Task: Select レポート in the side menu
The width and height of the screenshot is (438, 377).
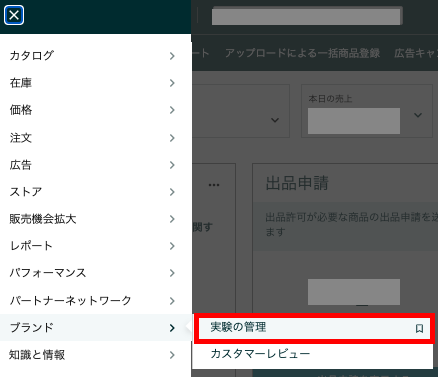Action: coord(96,246)
